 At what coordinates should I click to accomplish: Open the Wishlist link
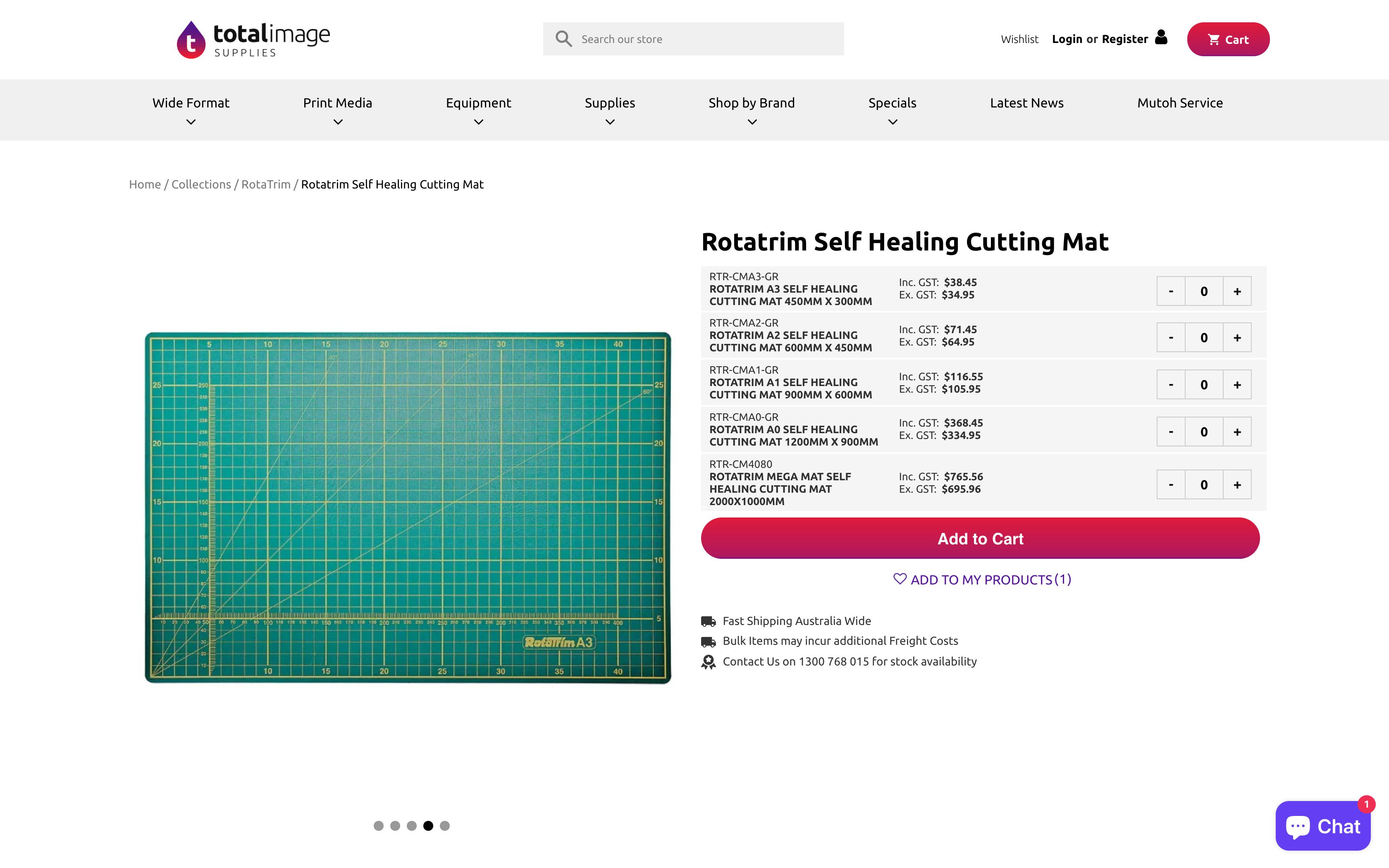click(1019, 39)
